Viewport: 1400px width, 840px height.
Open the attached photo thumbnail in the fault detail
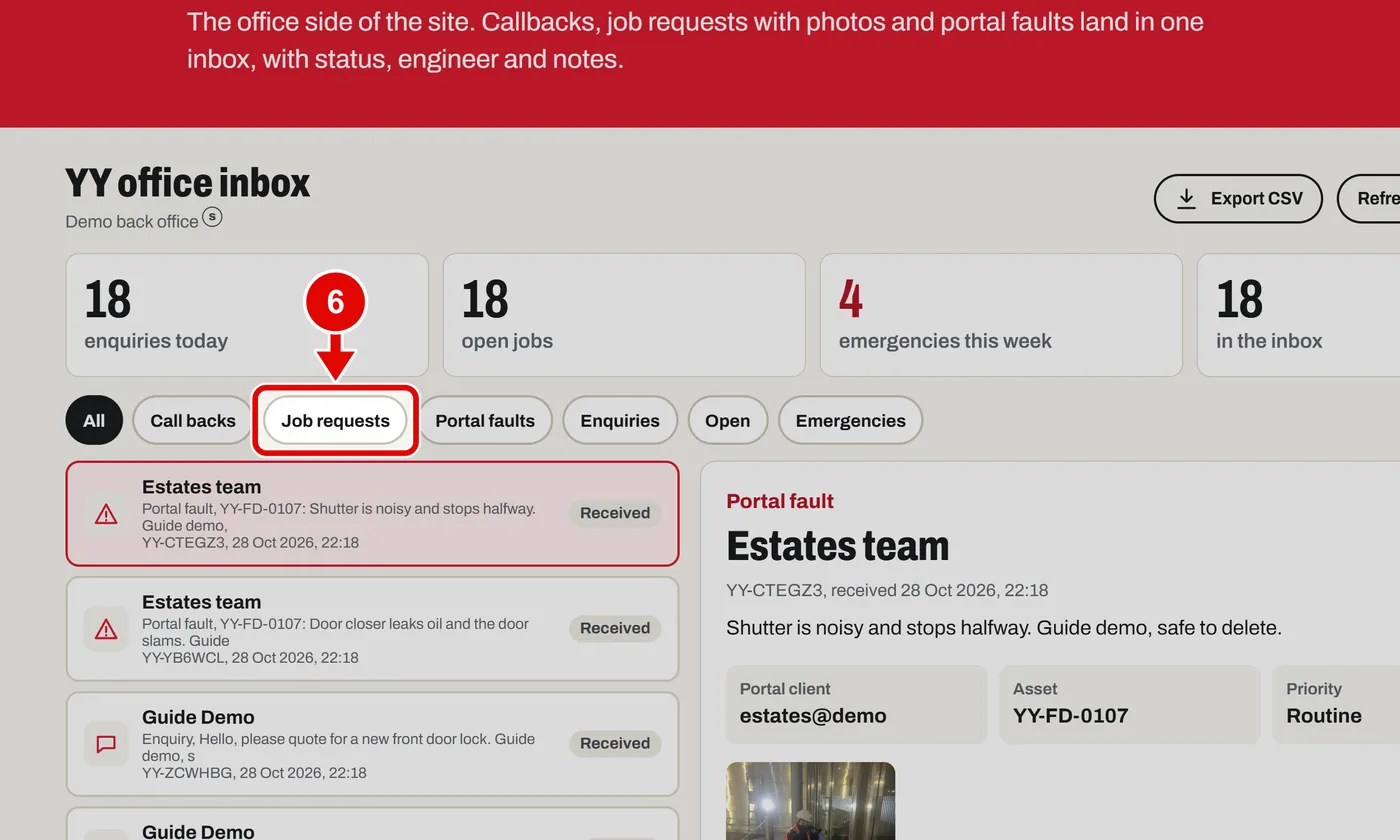point(810,801)
